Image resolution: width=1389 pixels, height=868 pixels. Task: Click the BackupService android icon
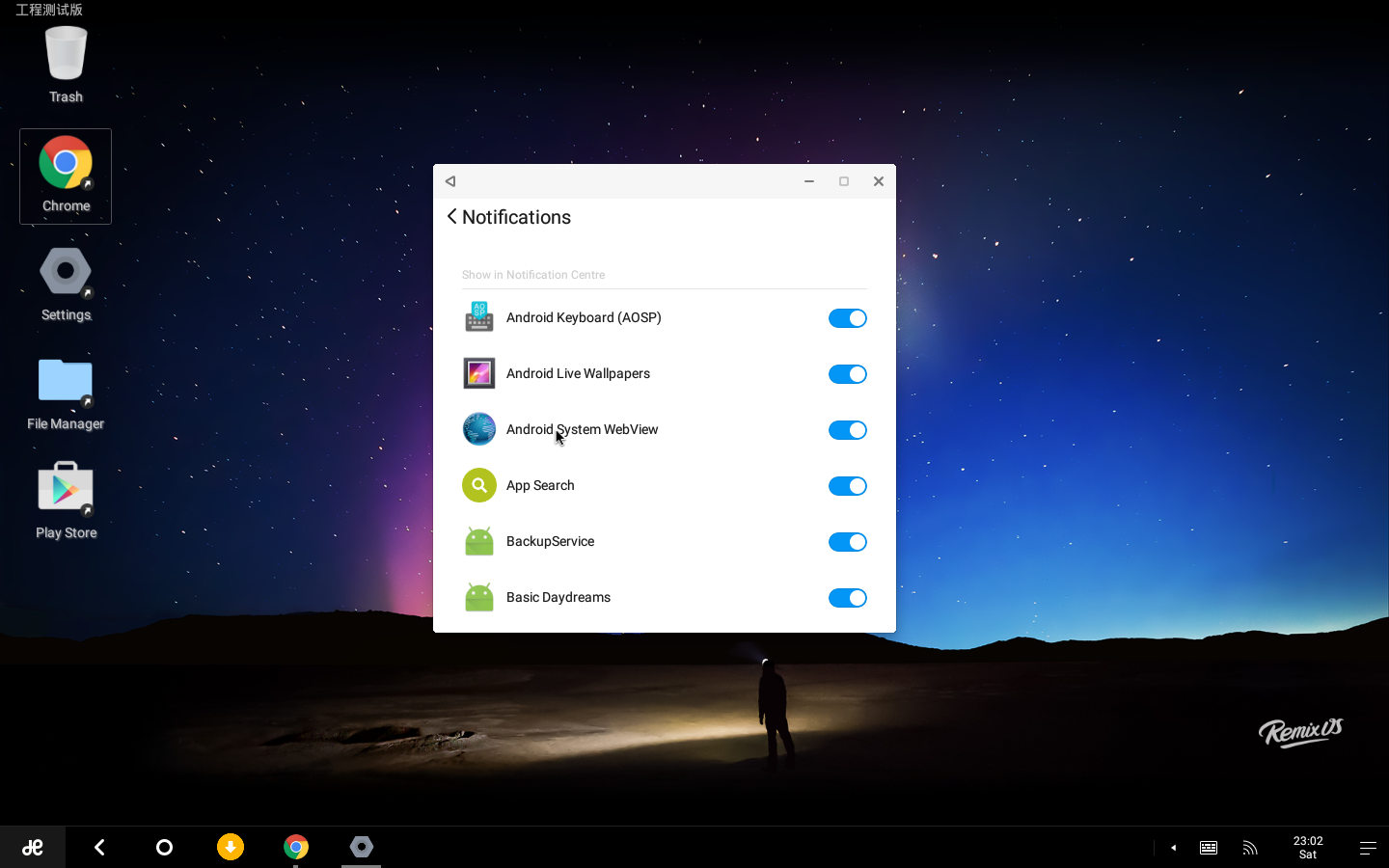(479, 541)
